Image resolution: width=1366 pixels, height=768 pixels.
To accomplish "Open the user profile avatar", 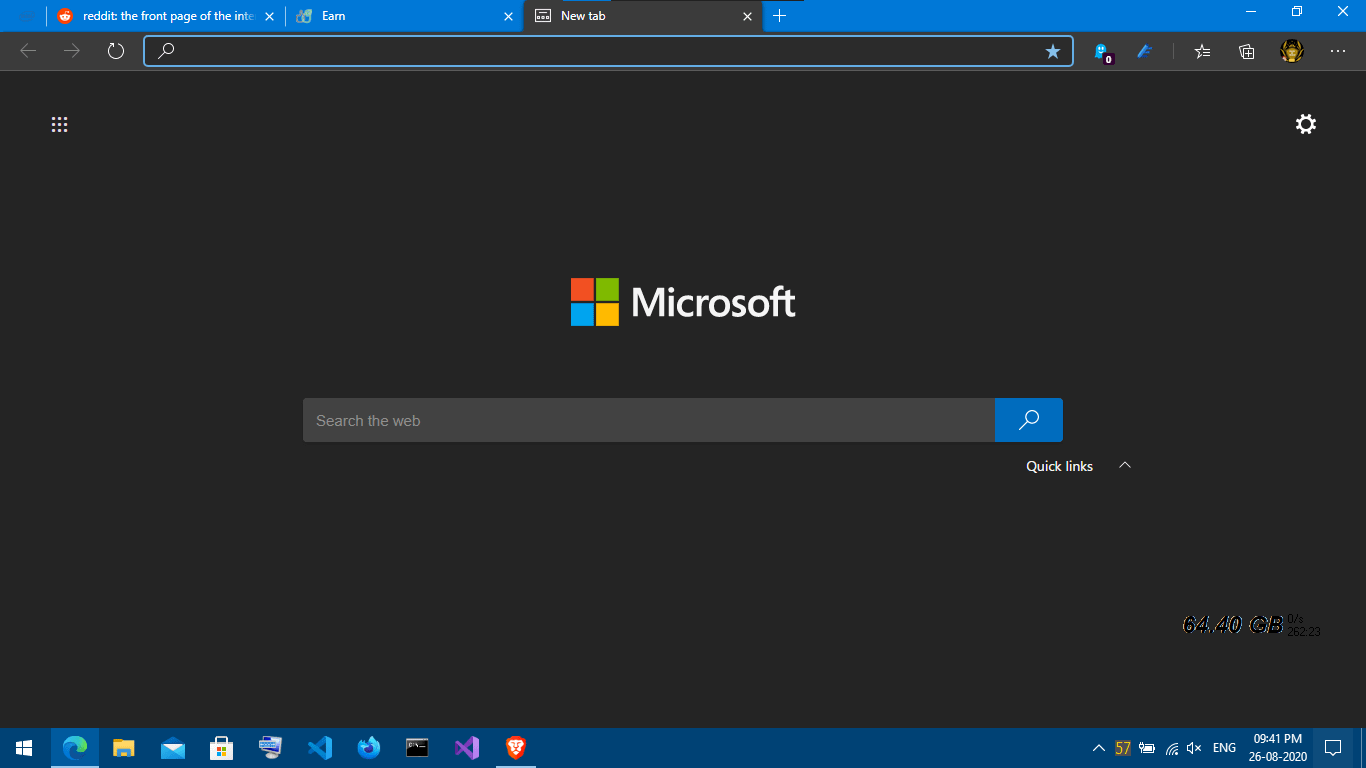I will [x=1292, y=51].
